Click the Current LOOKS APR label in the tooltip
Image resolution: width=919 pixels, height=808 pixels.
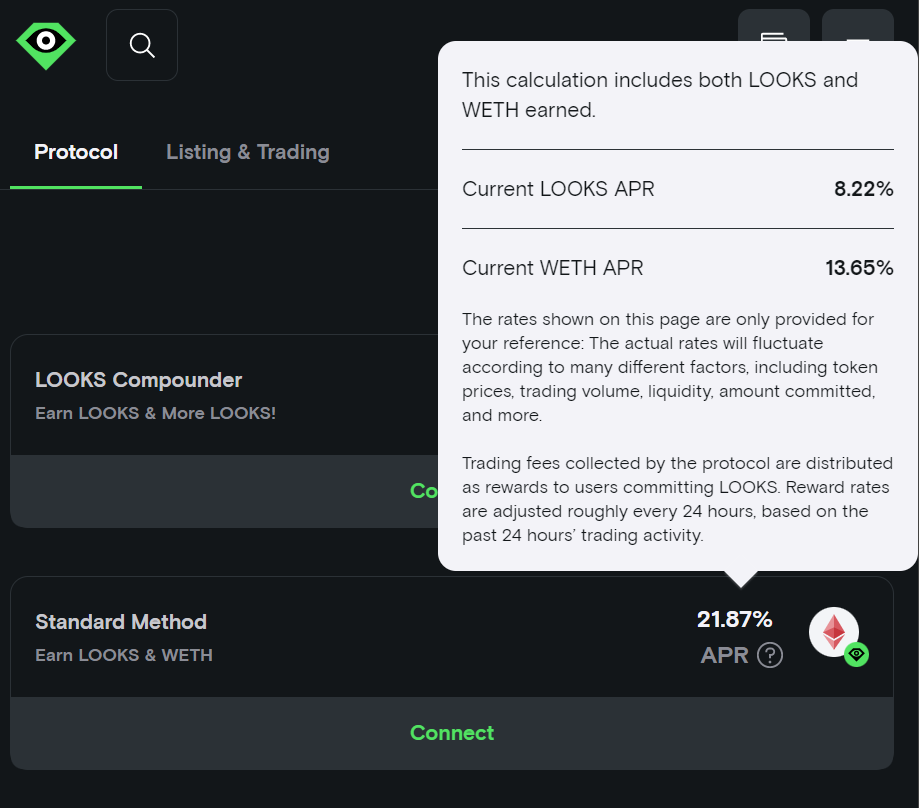558,189
